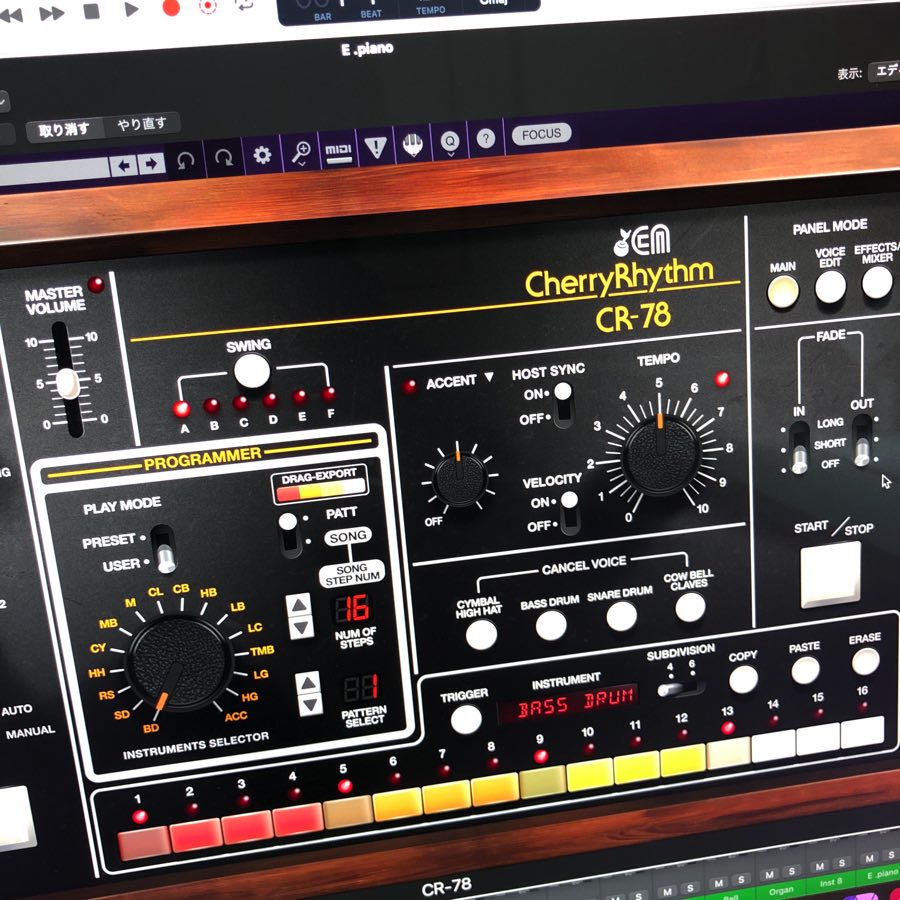The width and height of the screenshot is (900, 900).
Task: Mute the Organ track
Action: coord(769,875)
